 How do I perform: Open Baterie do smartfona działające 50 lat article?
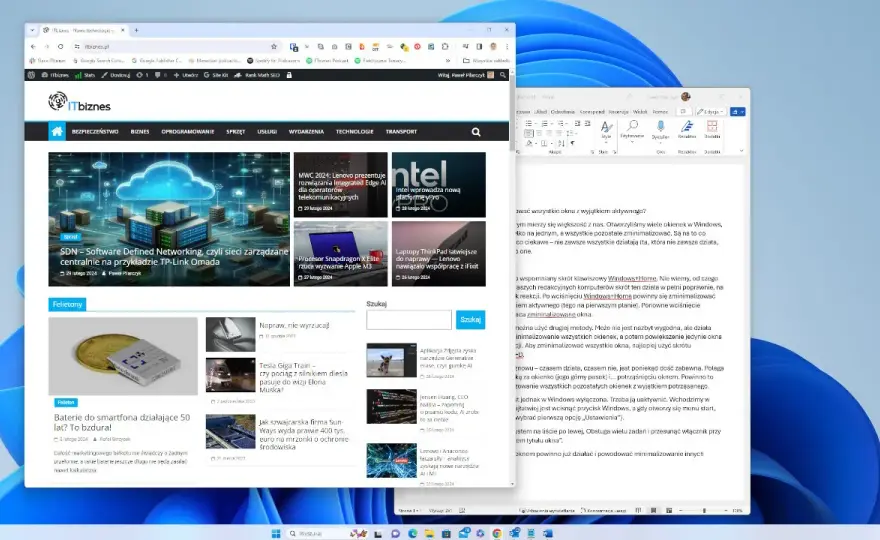pyautogui.click(x=122, y=422)
